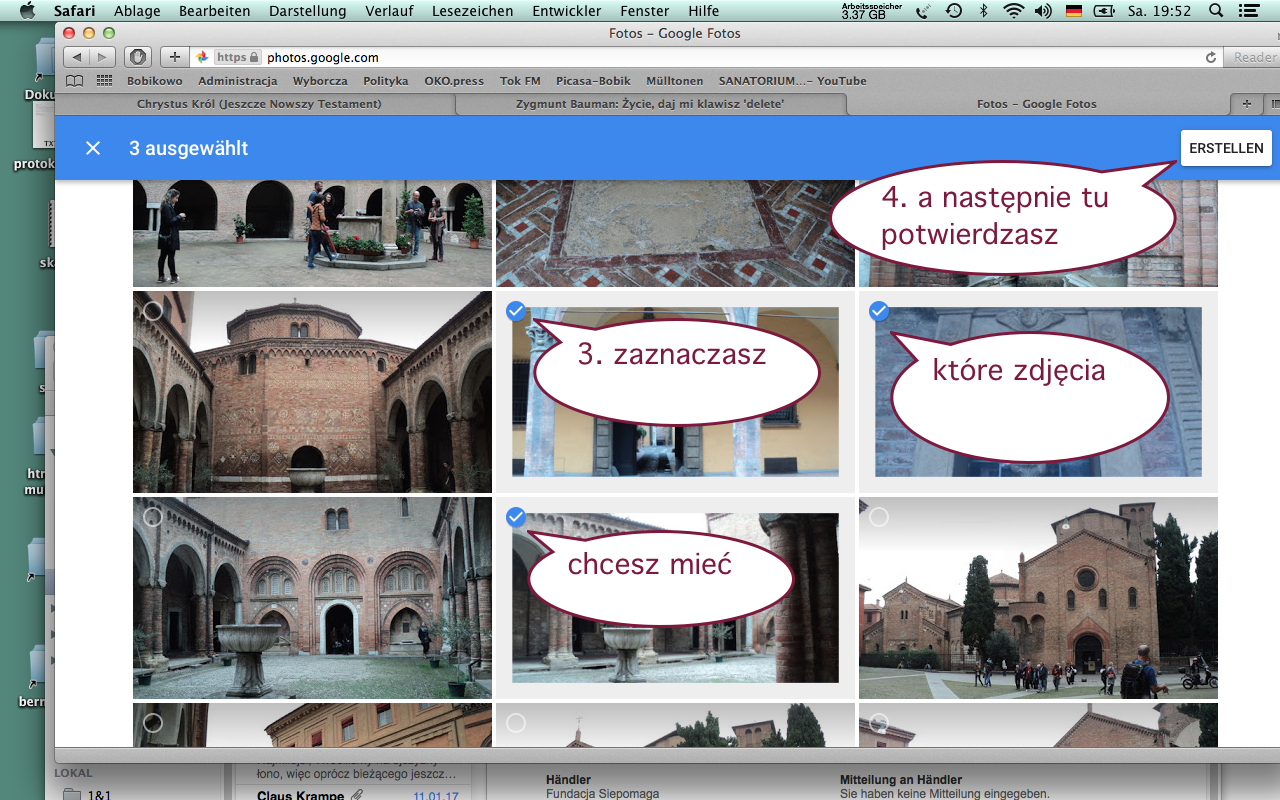
Task: Open the church square photo thumbnail
Action: pos(1038,598)
